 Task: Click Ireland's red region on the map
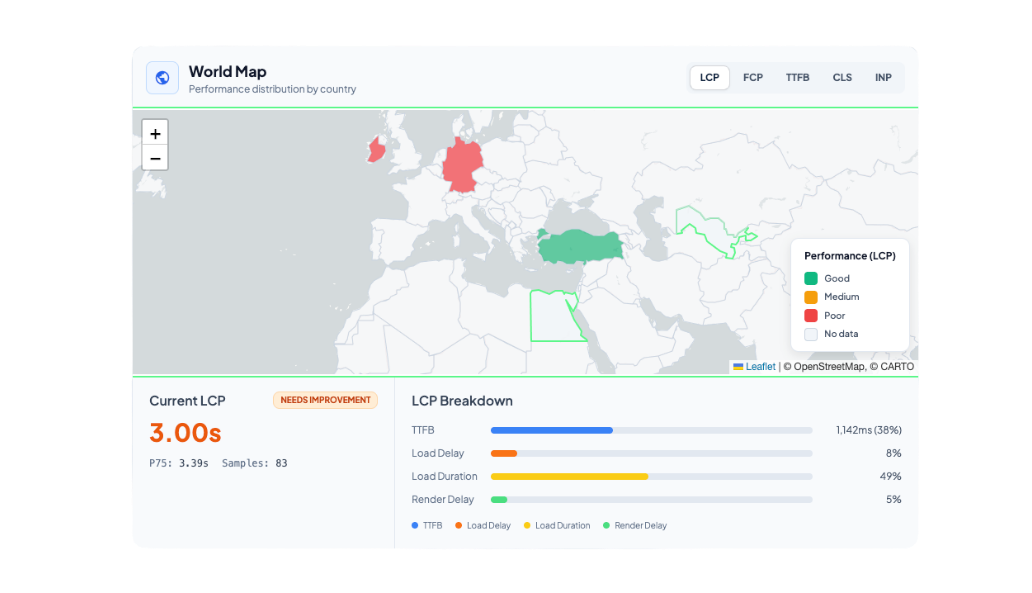point(377,151)
